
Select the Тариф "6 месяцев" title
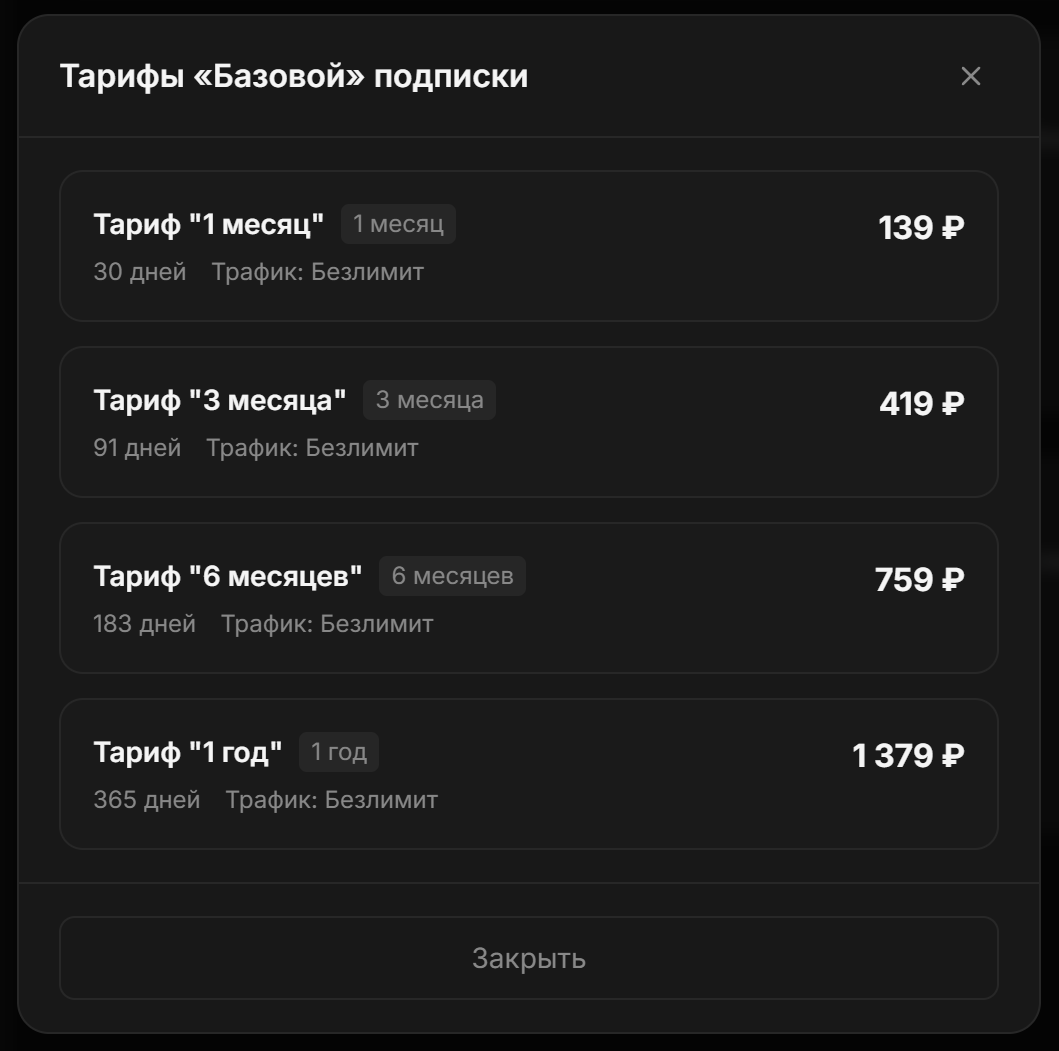228,577
